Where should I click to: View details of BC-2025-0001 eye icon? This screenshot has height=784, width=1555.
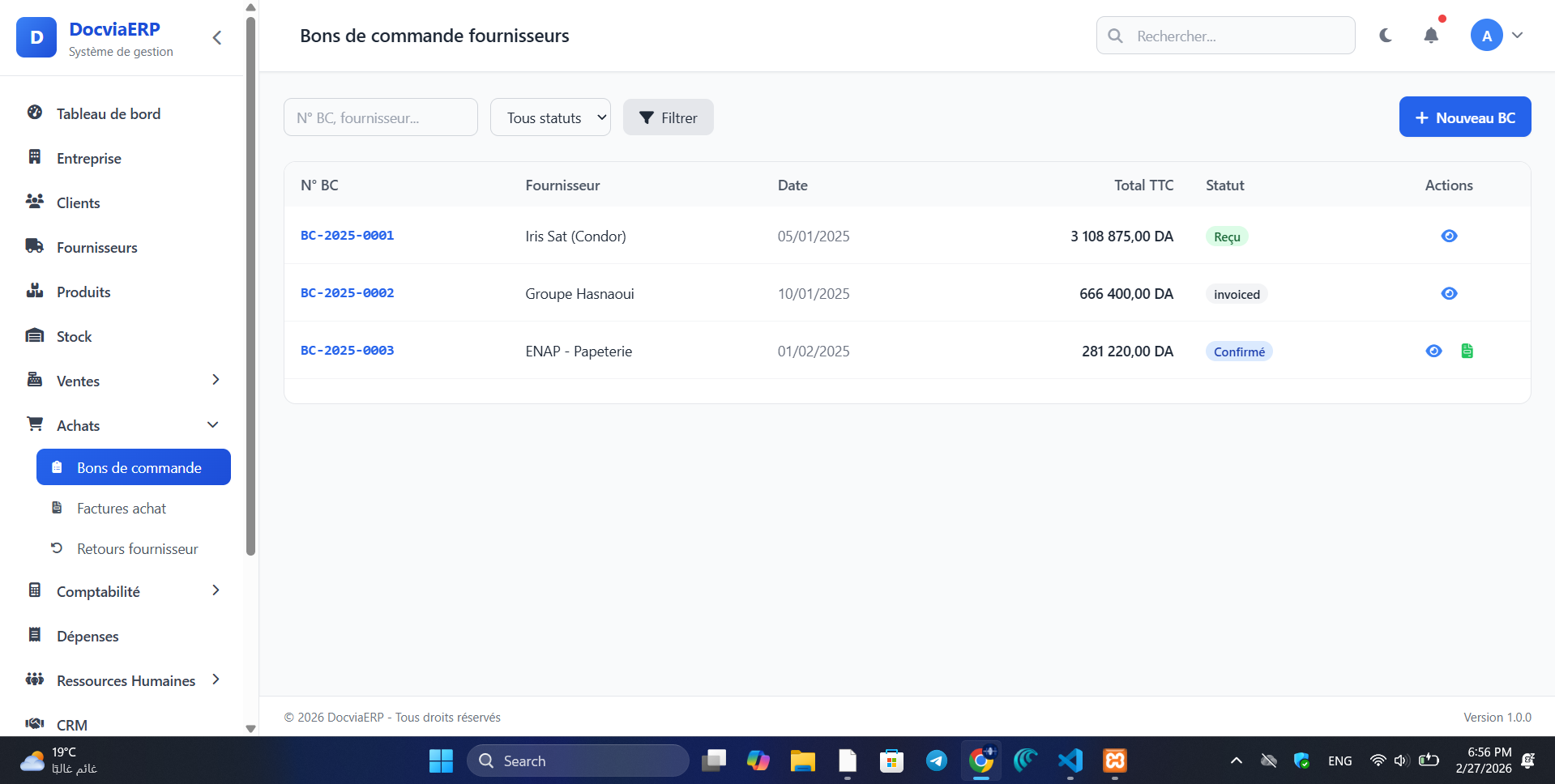click(x=1449, y=236)
